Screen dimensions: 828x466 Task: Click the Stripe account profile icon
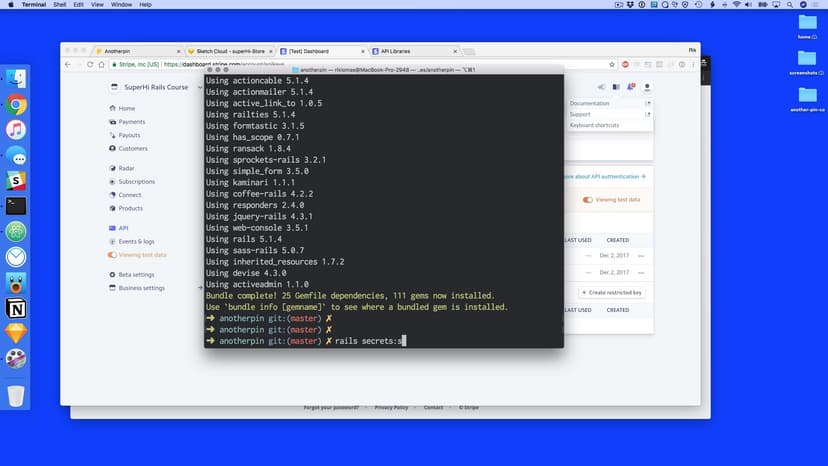(x=647, y=87)
